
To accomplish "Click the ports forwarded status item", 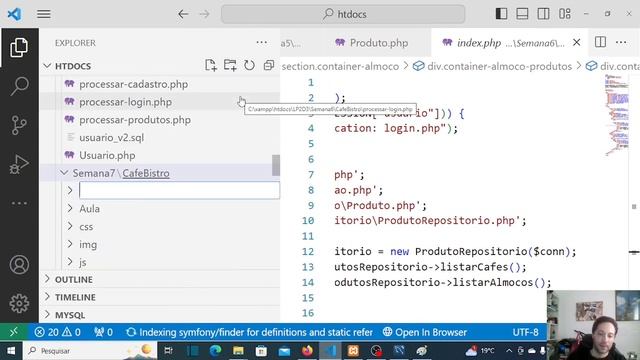I will [103, 332].
